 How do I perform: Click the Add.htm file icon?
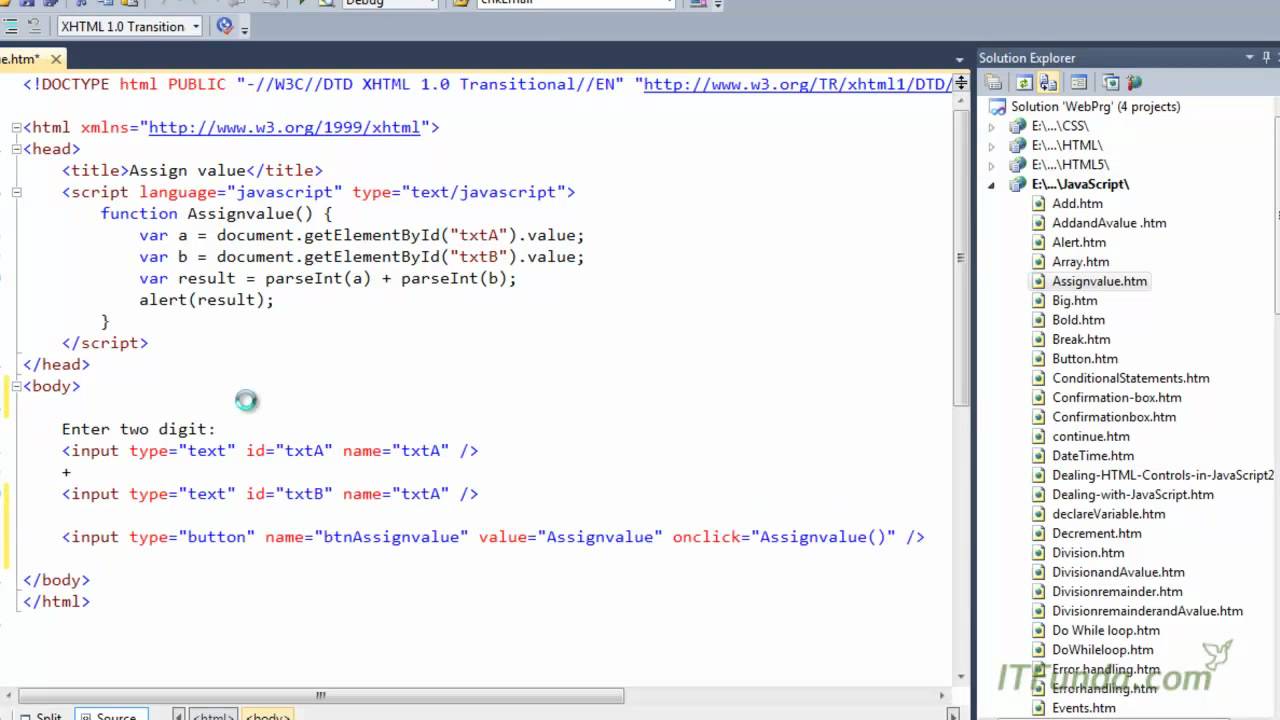1038,204
